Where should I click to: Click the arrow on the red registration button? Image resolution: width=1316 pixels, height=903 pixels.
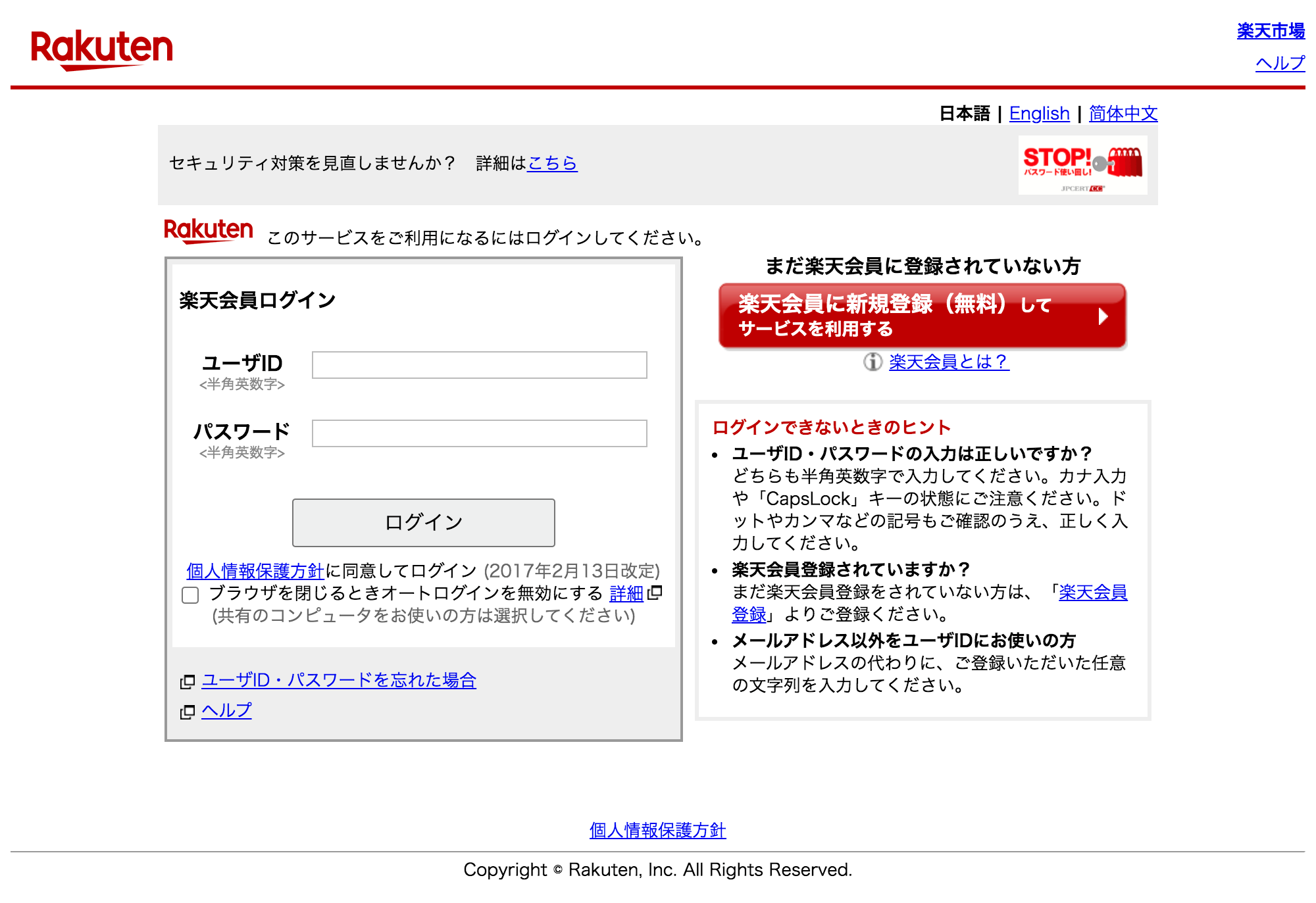pos(1103,316)
